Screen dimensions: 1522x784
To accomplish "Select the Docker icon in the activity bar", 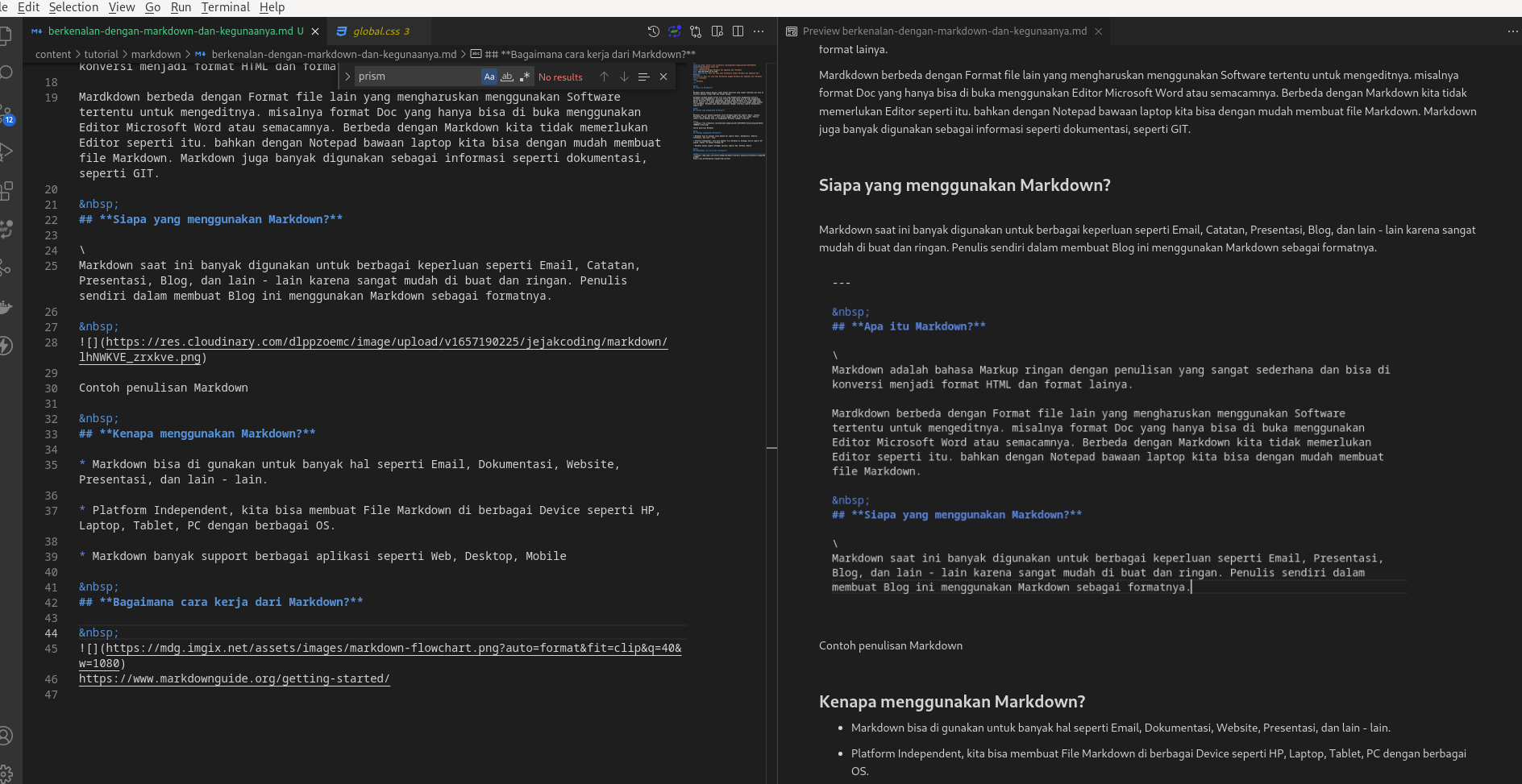I will coord(8,306).
